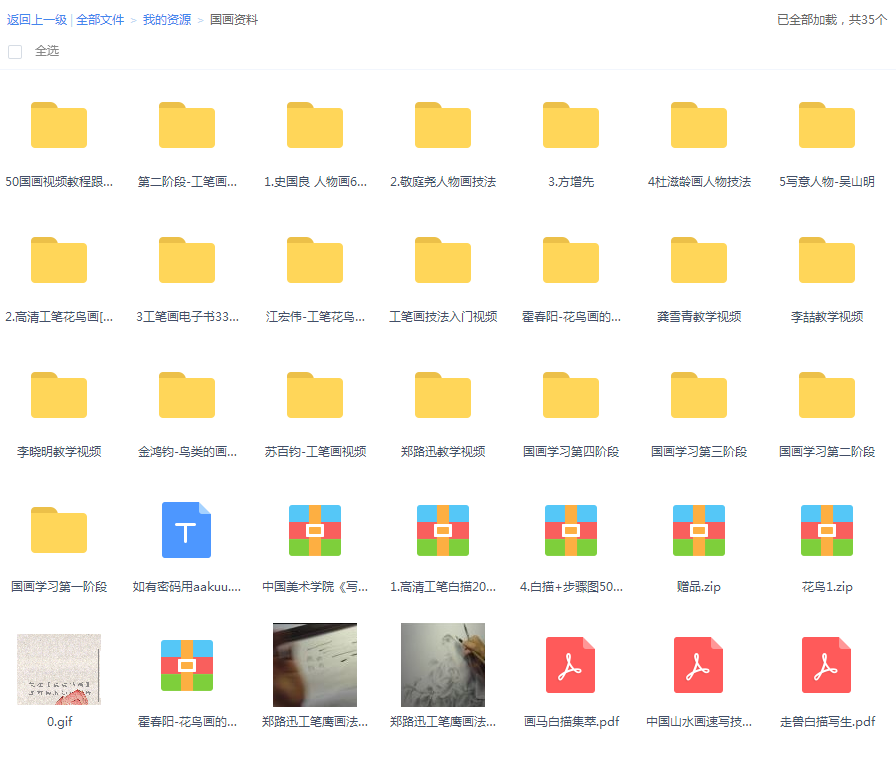
Task: Toggle the 全选 select-all checkbox
Action: pyautogui.click(x=15, y=51)
